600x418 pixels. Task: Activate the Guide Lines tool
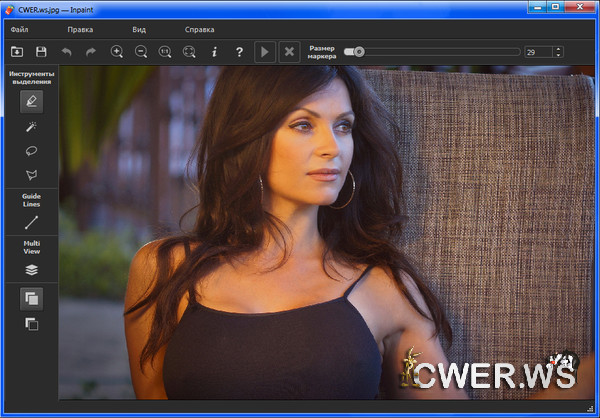tap(31, 223)
